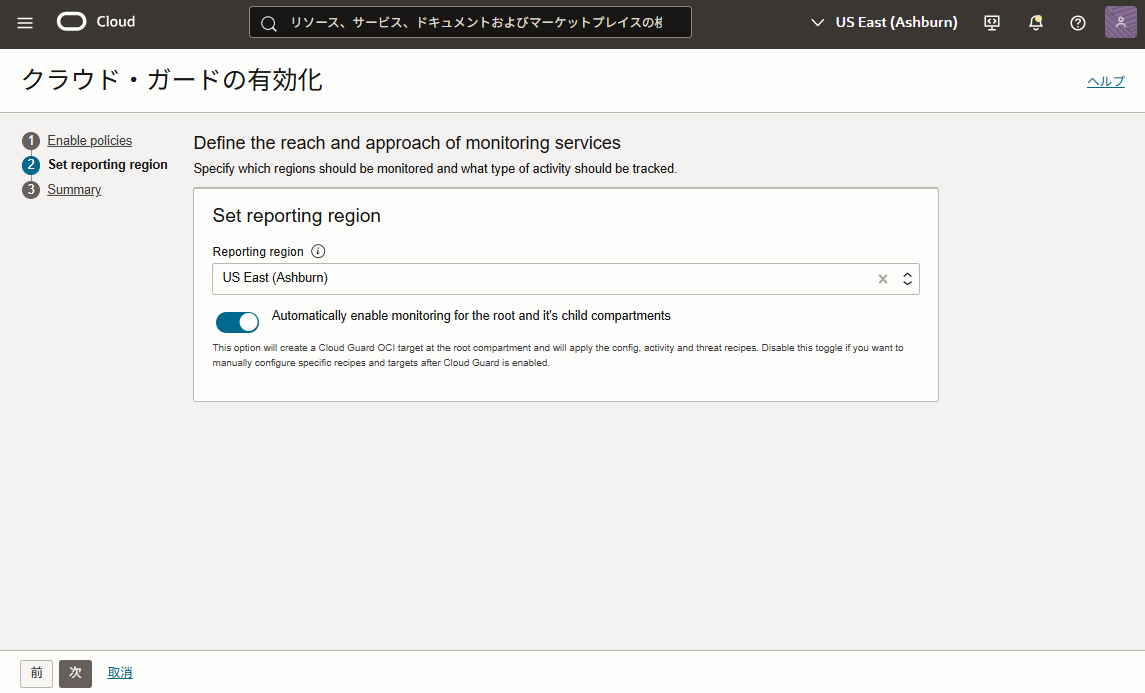Image resolution: width=1145 pixels, height=693 pixels.
Task: Open the notifications bell
Action: (1036, 23)
